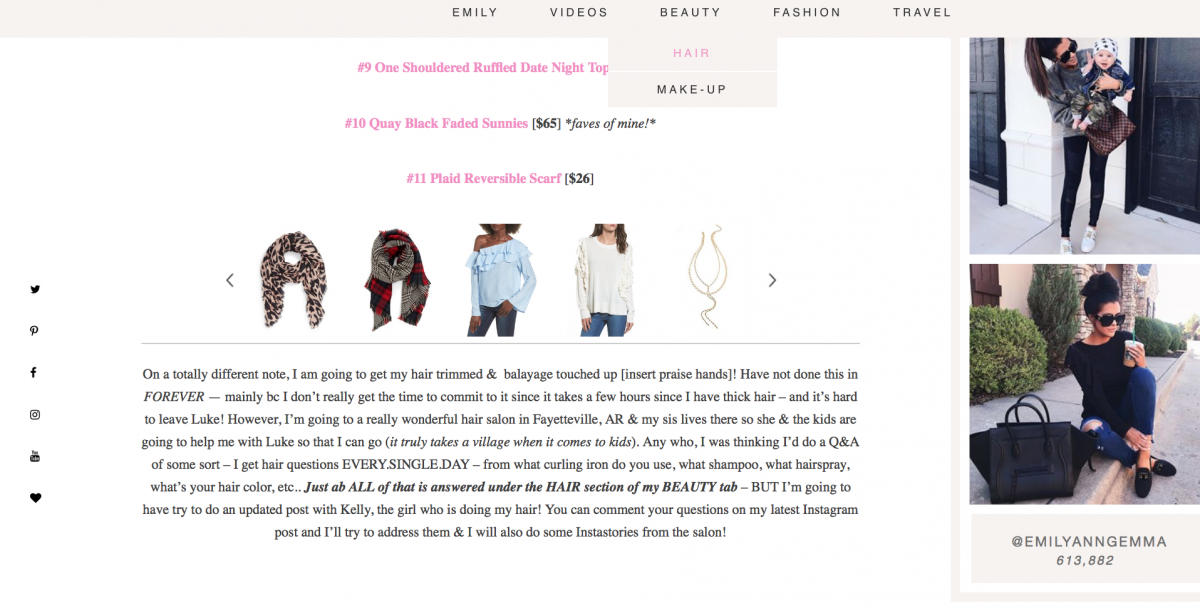Open Plaid Reversible Scarf link
This screenshot has width=1200, height=608.
484,179
